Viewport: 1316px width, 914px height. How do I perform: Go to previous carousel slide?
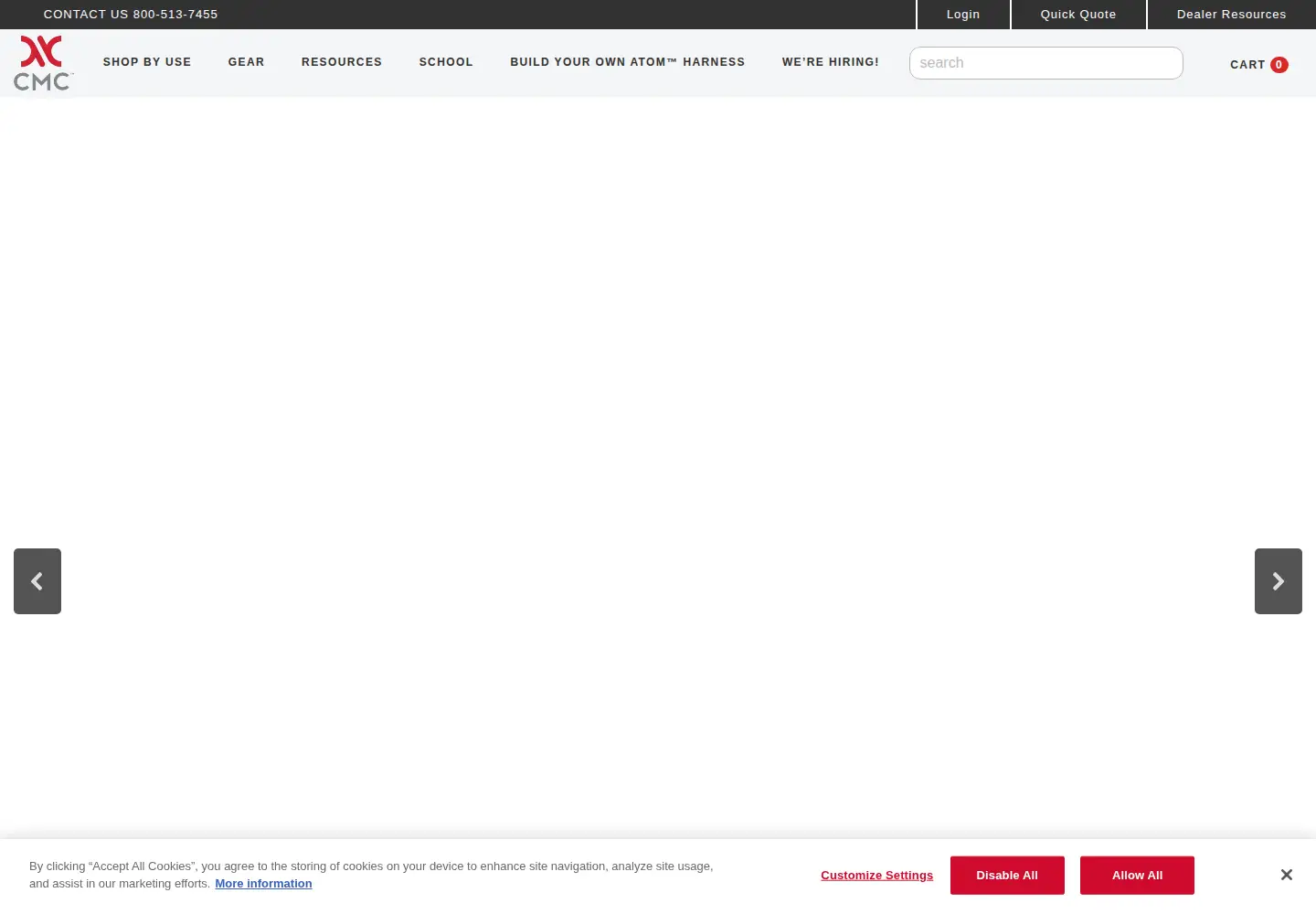pos(37,581)
